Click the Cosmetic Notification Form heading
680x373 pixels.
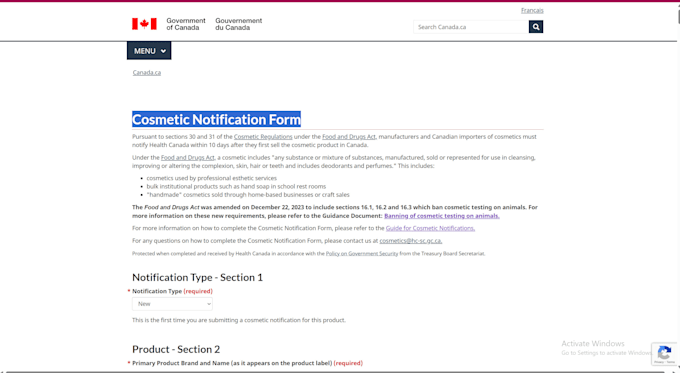pos(216,119)
